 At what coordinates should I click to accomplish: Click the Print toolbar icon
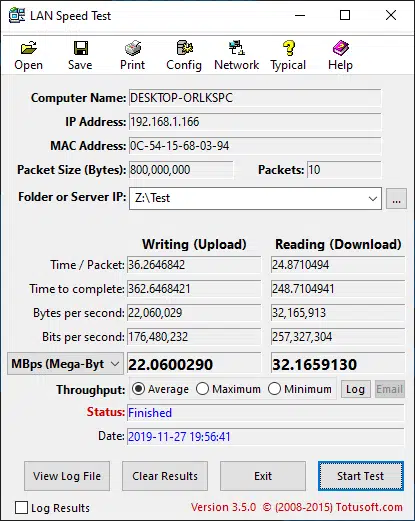pos(133,48)
